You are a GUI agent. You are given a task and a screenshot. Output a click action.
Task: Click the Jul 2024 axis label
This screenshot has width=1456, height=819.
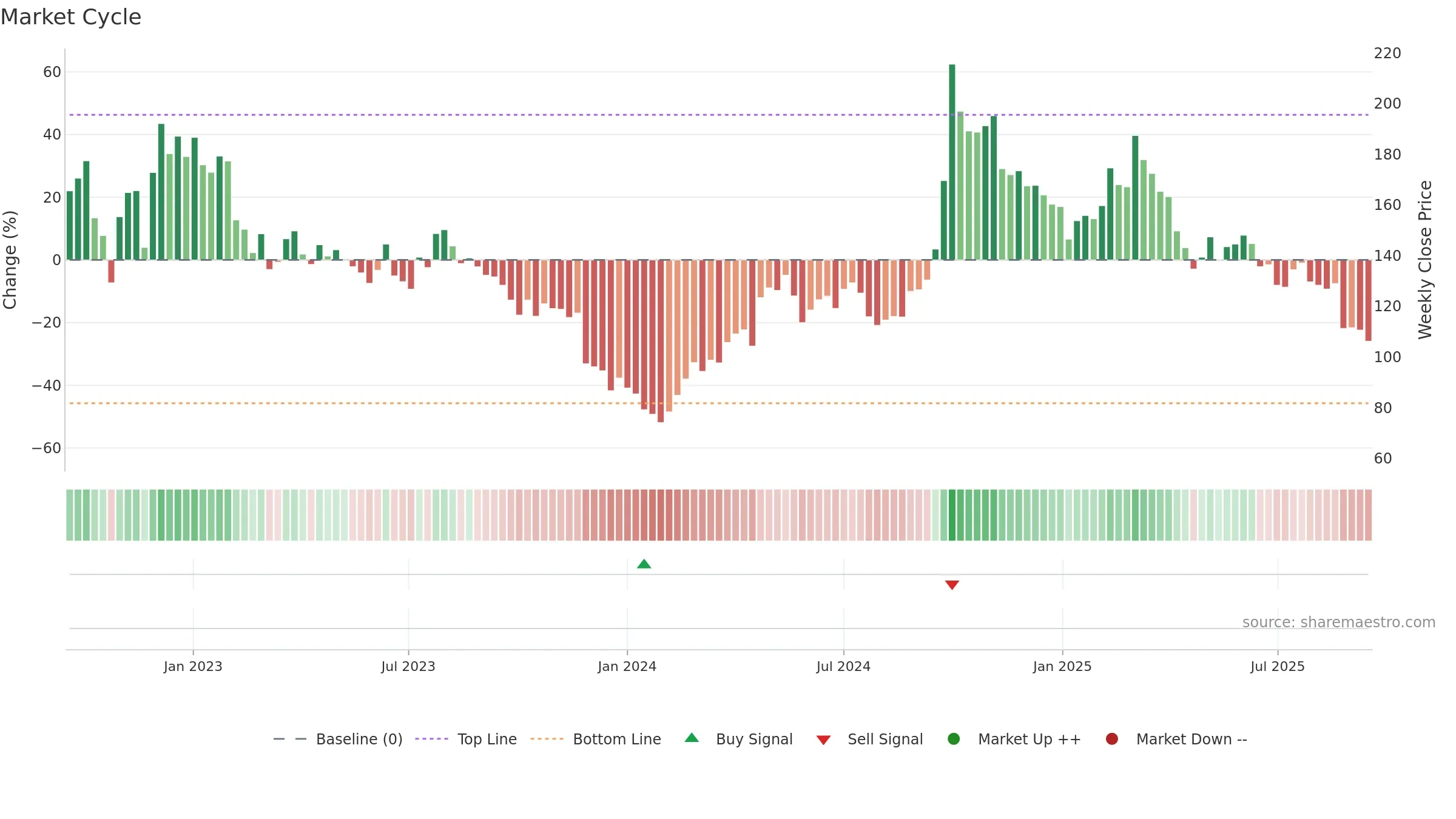click(843, 667)
